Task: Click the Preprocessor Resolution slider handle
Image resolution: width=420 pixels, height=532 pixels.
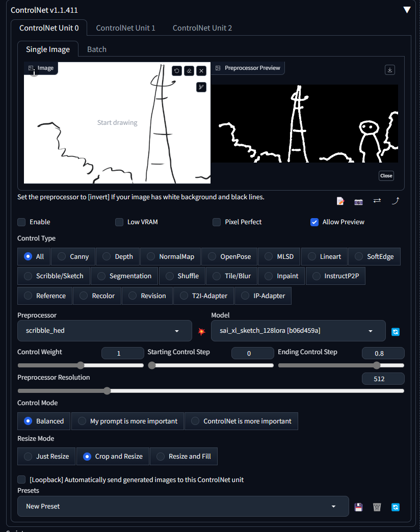Action: 107,391
